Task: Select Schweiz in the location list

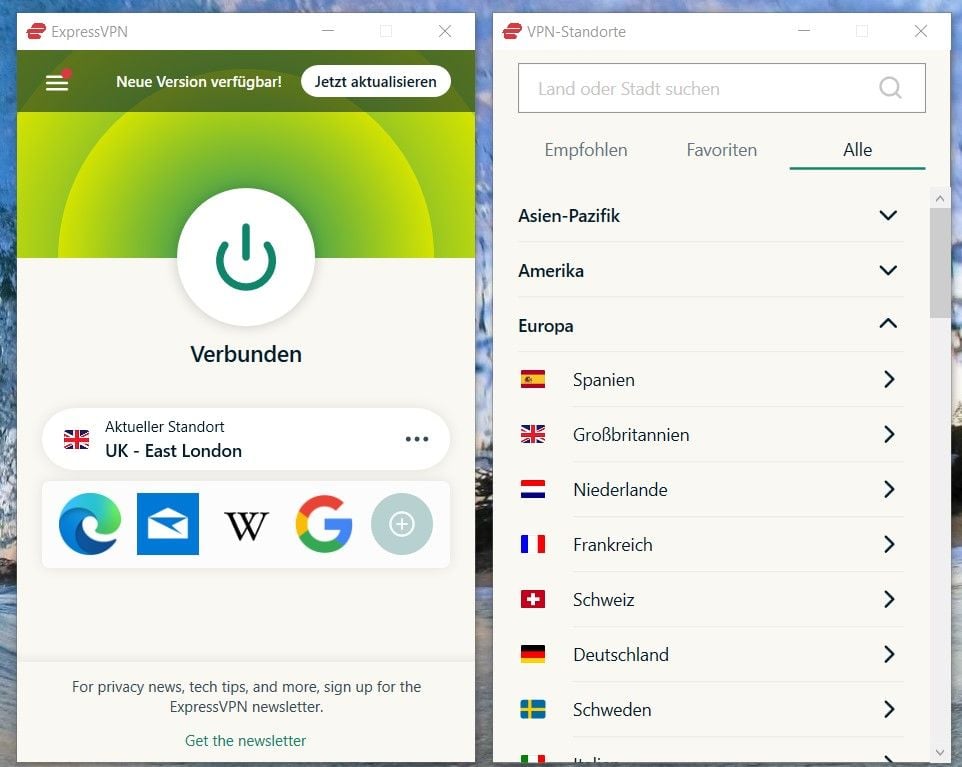Action: 710,599
